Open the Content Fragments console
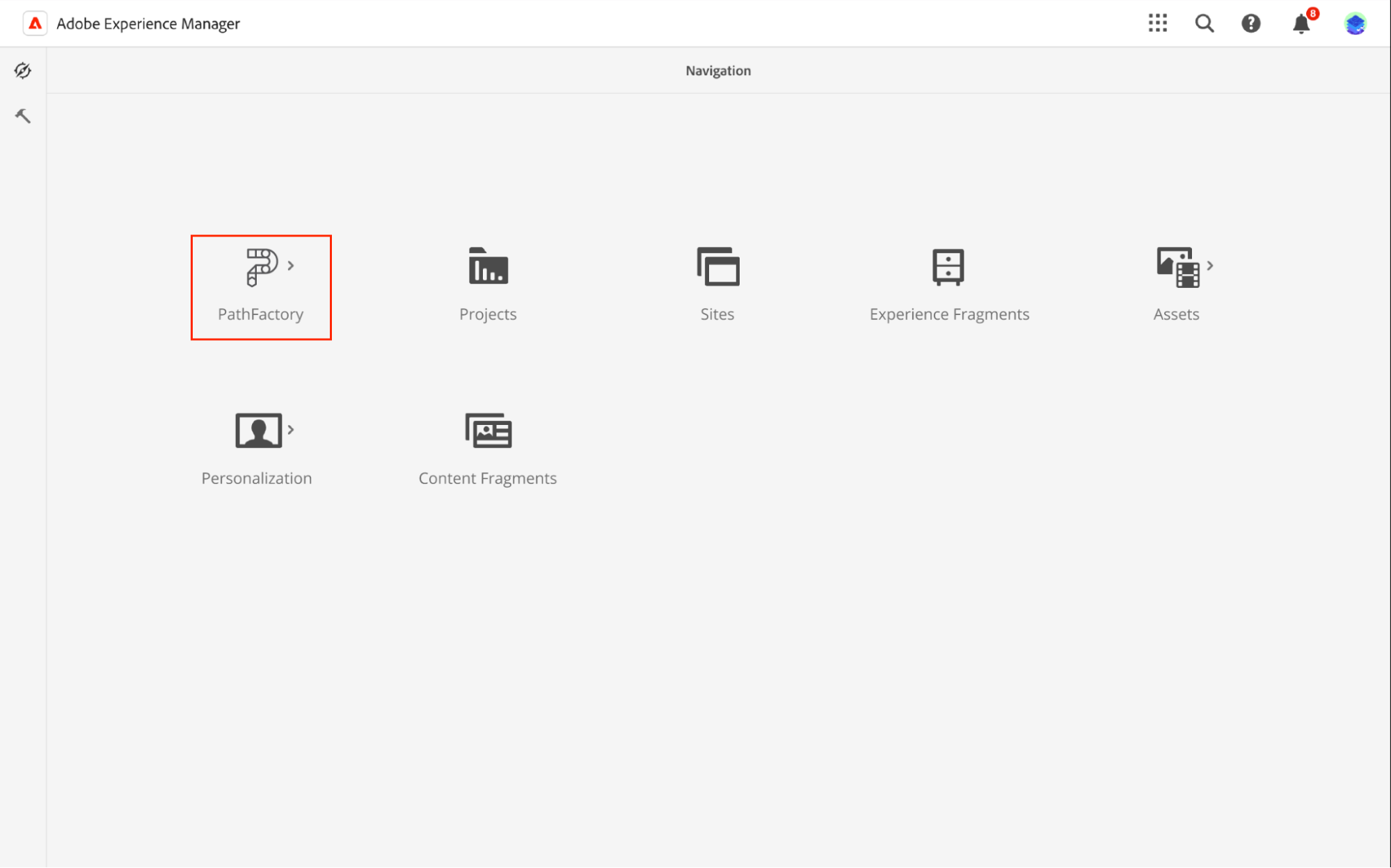 (x=487, y=449)
